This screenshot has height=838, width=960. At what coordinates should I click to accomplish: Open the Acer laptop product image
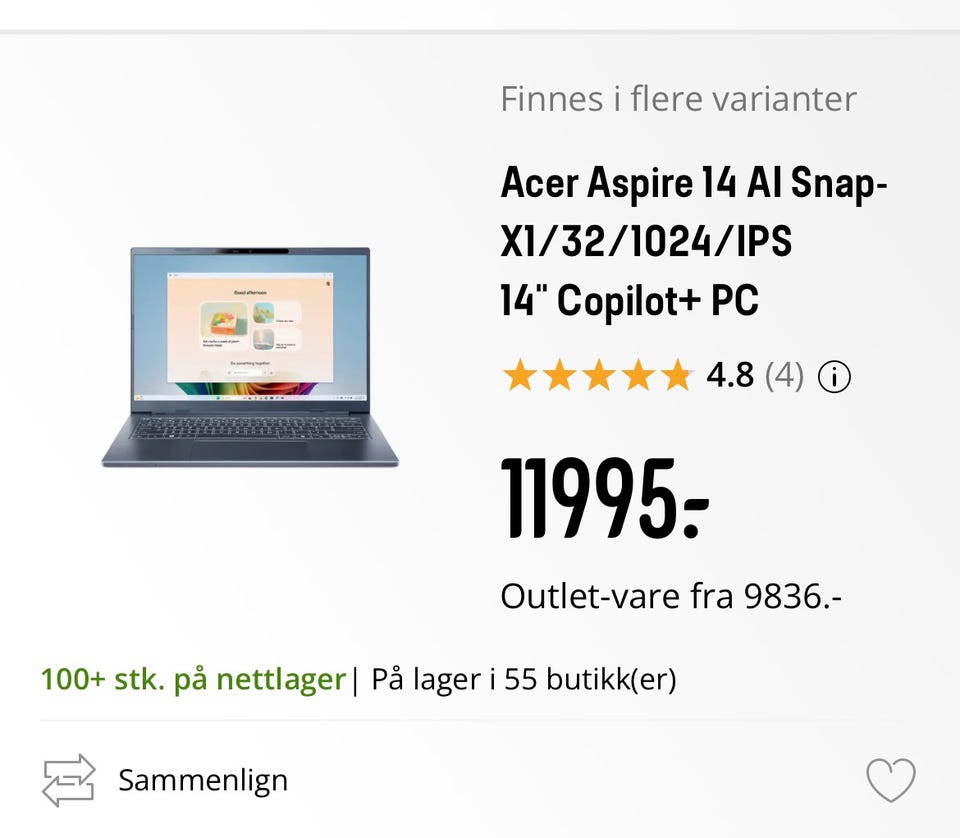click(250, 357)
